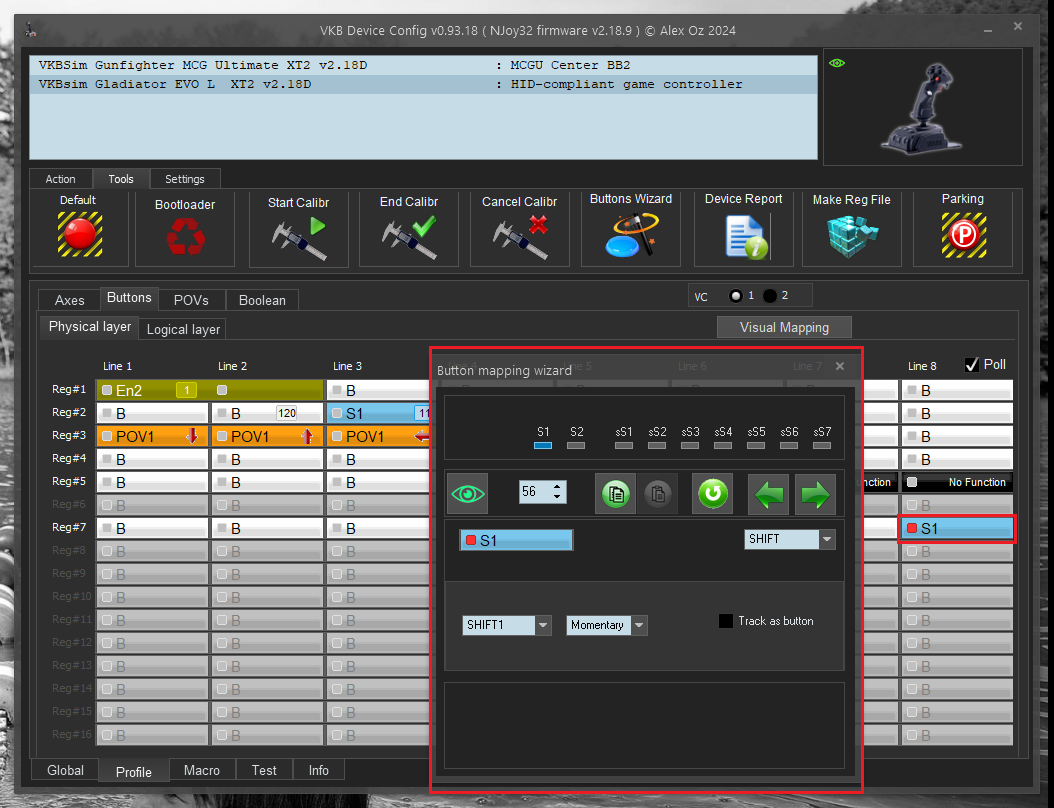Open the Bootloader tool

[185, 237]
